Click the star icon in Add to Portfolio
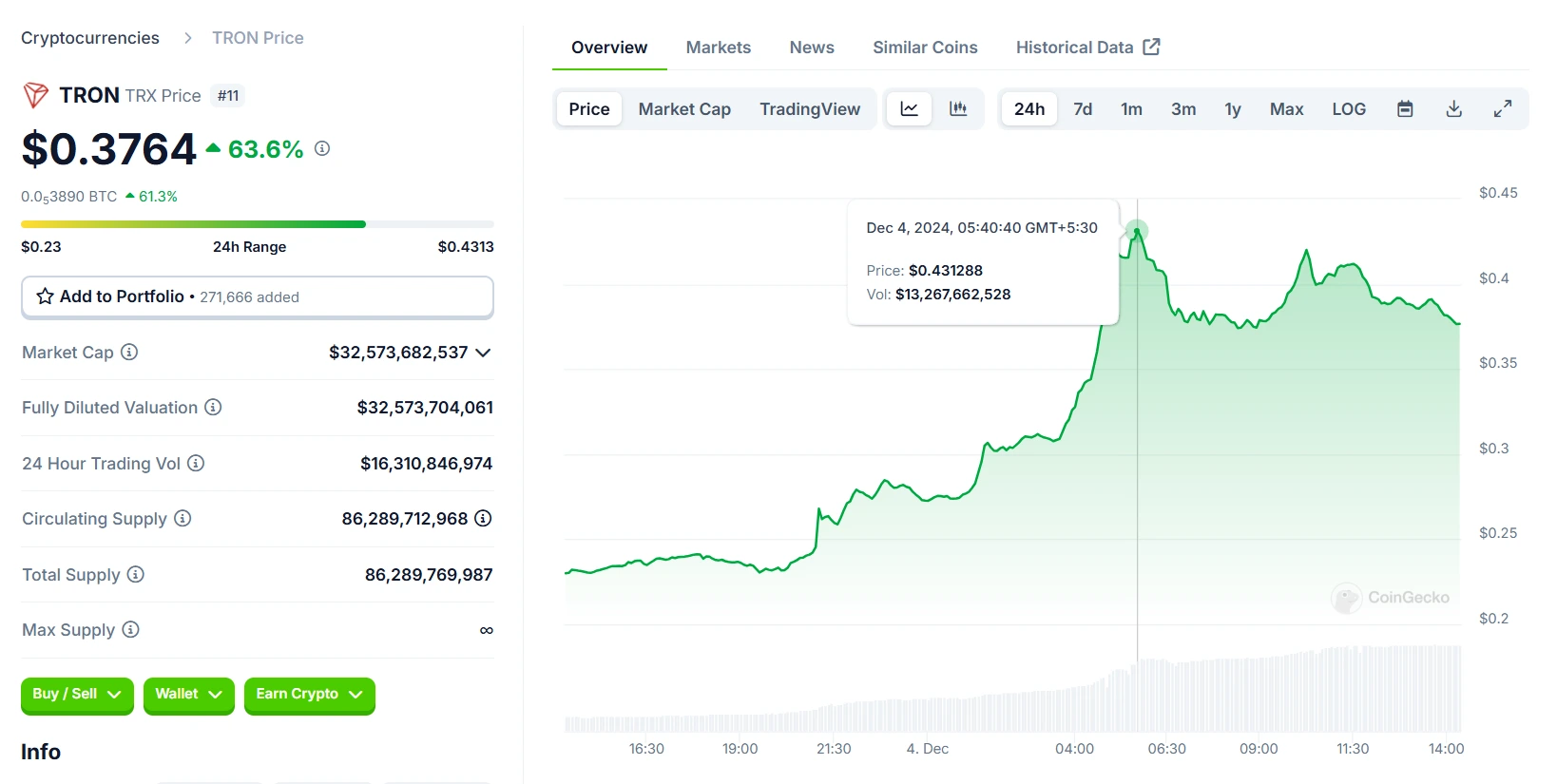 pos(45,296)
